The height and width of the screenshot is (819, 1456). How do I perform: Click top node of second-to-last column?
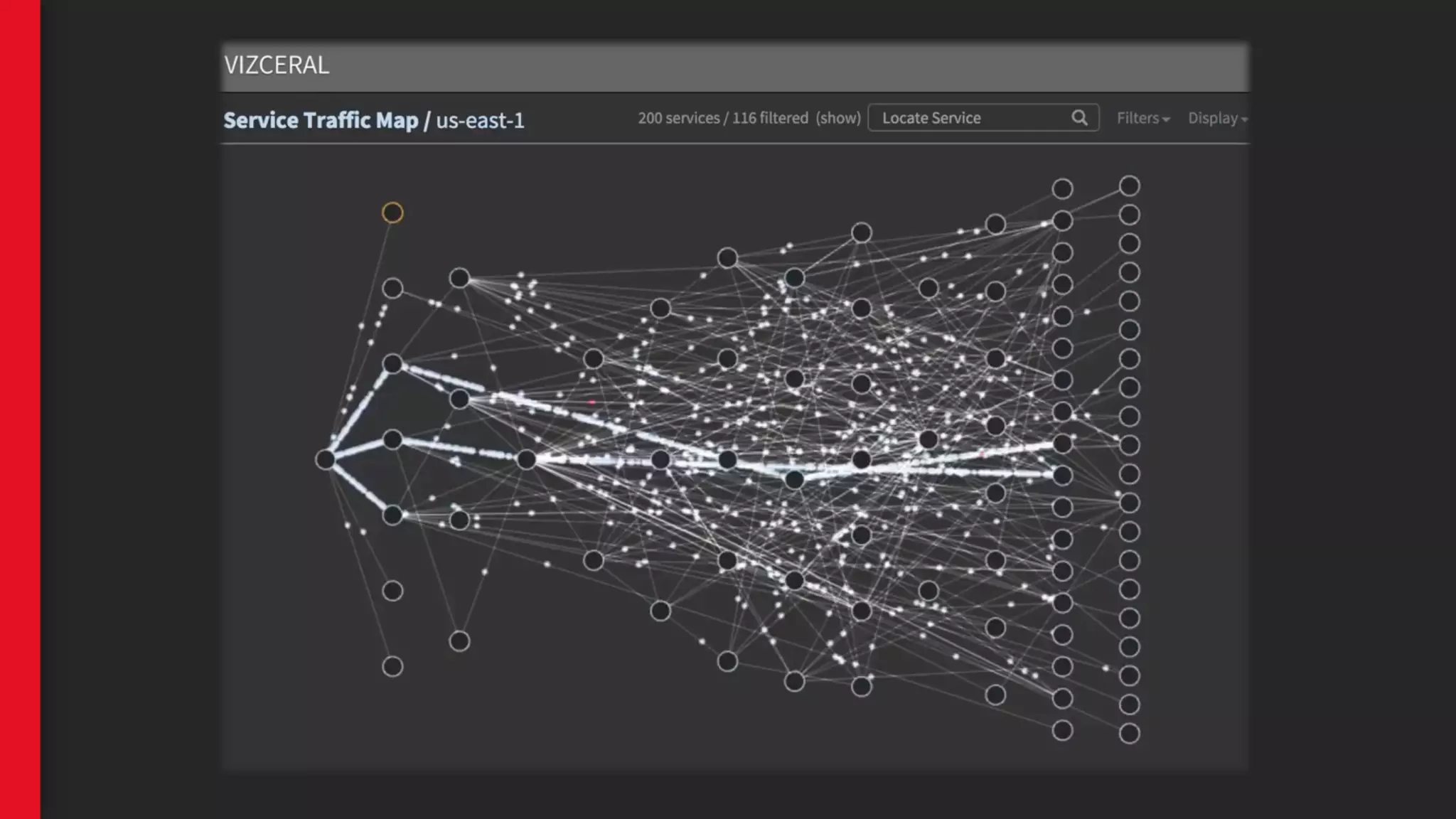pyautogui.click(x=1062, y=188)
